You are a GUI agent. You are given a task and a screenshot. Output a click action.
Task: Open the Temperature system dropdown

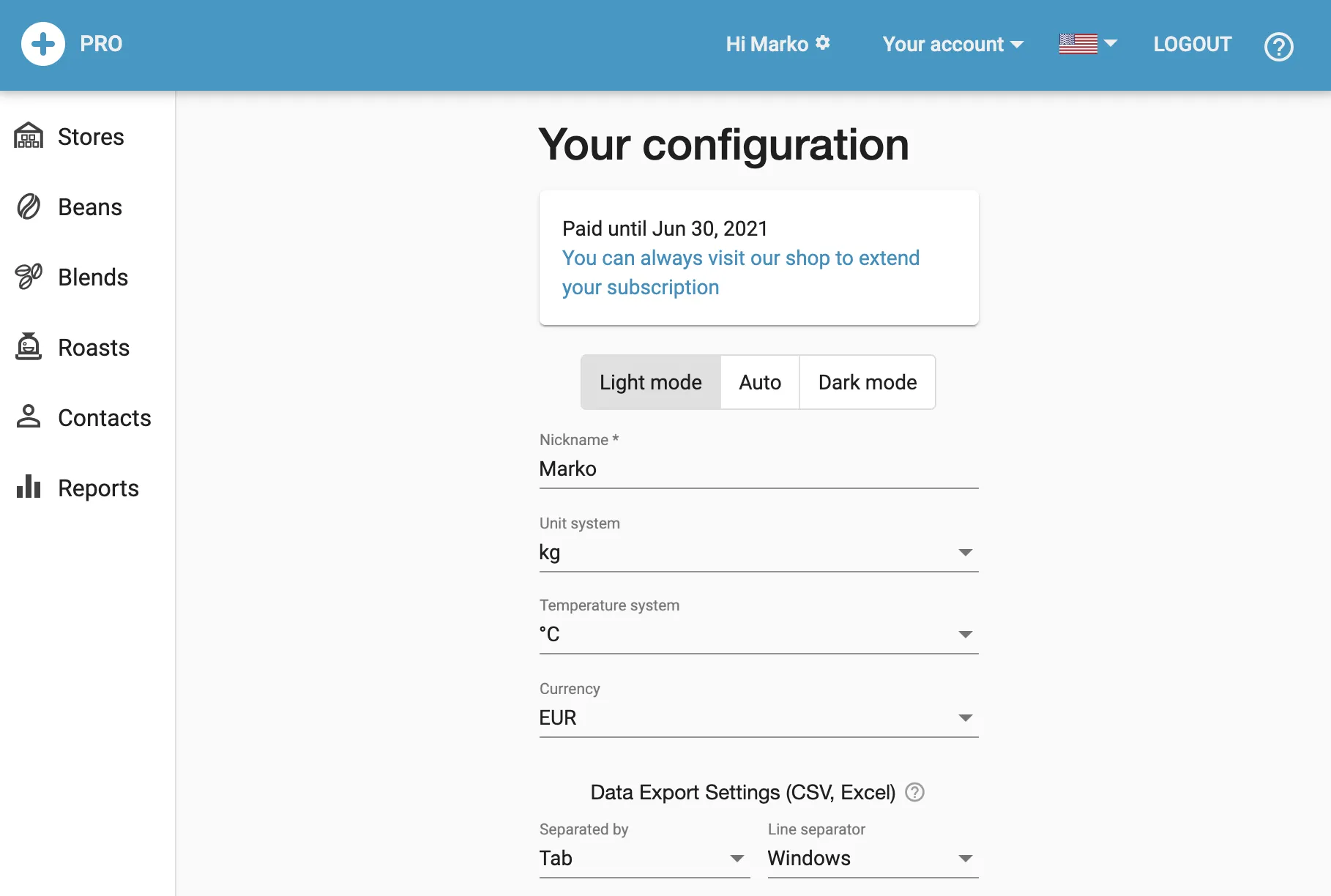(x=758, y=635)
